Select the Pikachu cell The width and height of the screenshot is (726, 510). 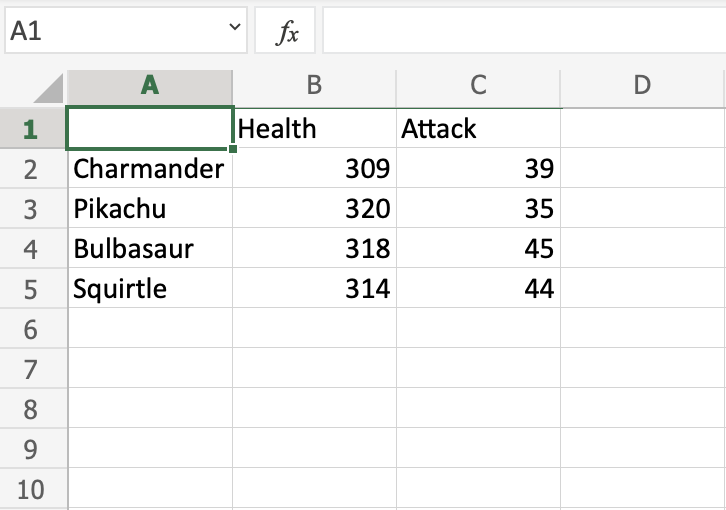tap(150, 209)
